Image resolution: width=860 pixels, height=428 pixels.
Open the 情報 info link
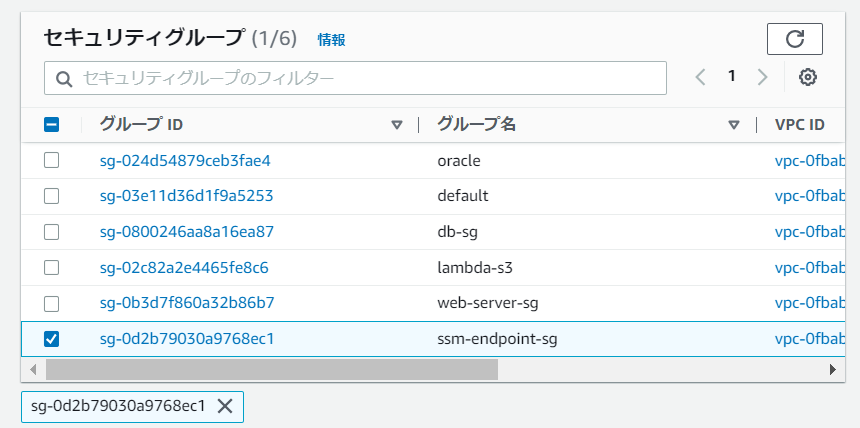(x=331, y=40)
